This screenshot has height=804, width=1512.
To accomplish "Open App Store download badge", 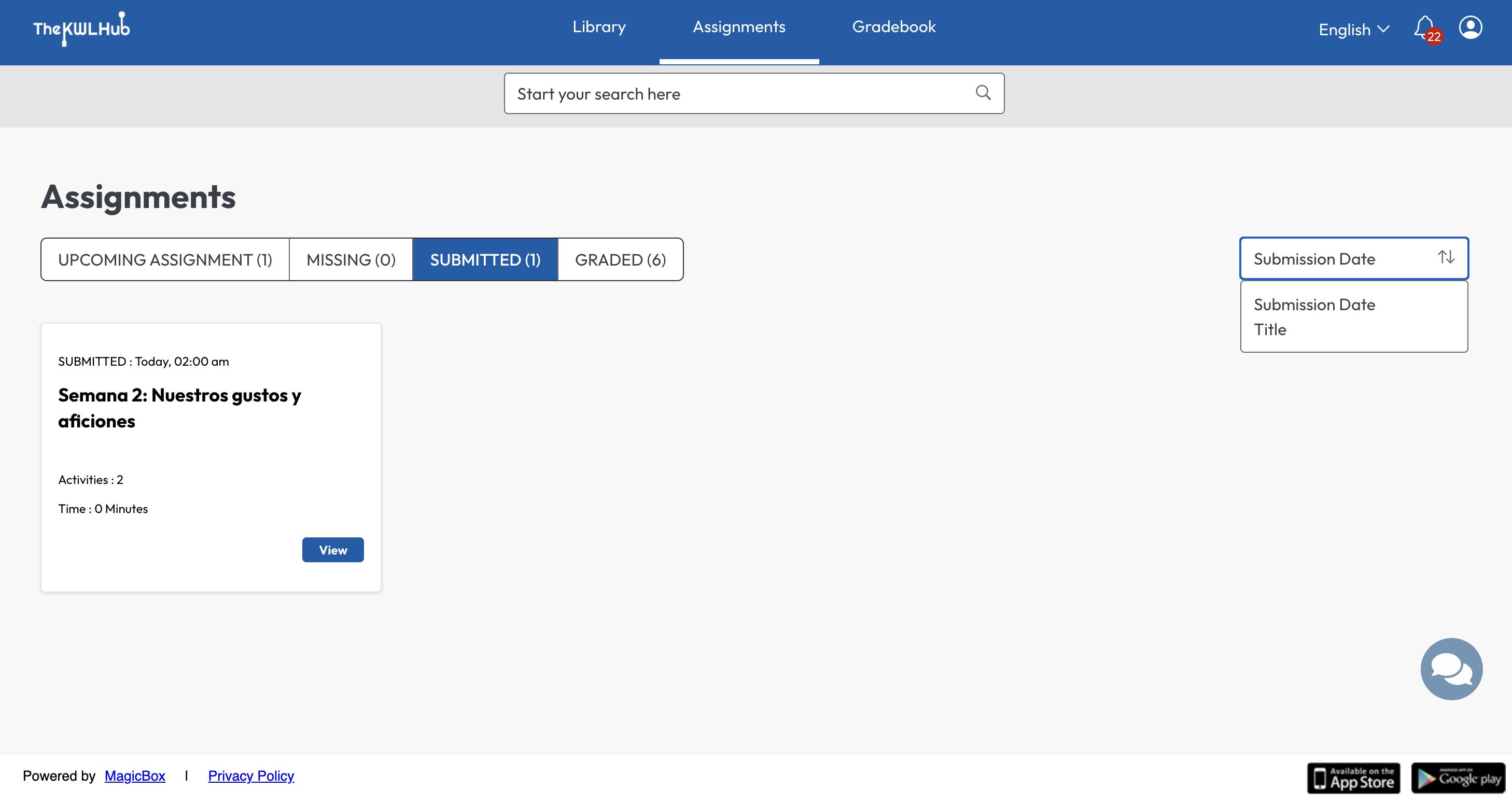I will [x=1353, y=778].
